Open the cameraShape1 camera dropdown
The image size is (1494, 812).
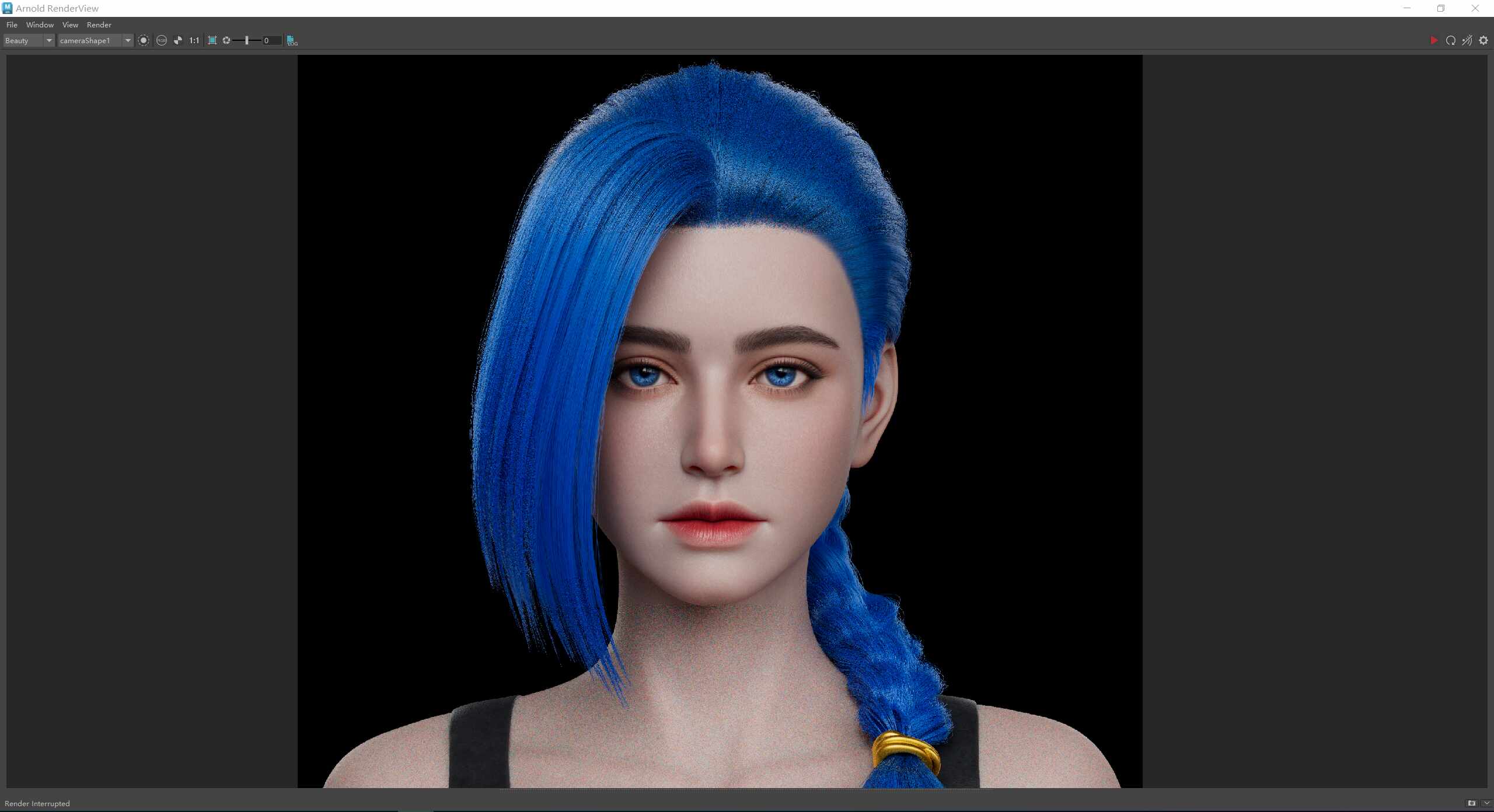(96, 40)
